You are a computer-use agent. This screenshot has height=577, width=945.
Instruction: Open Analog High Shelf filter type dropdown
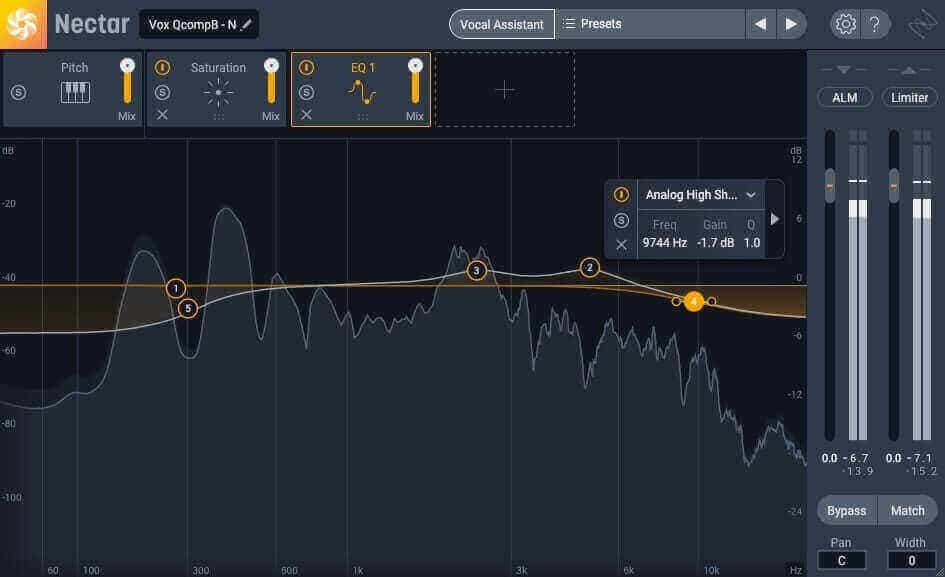(x=701, y=195)
